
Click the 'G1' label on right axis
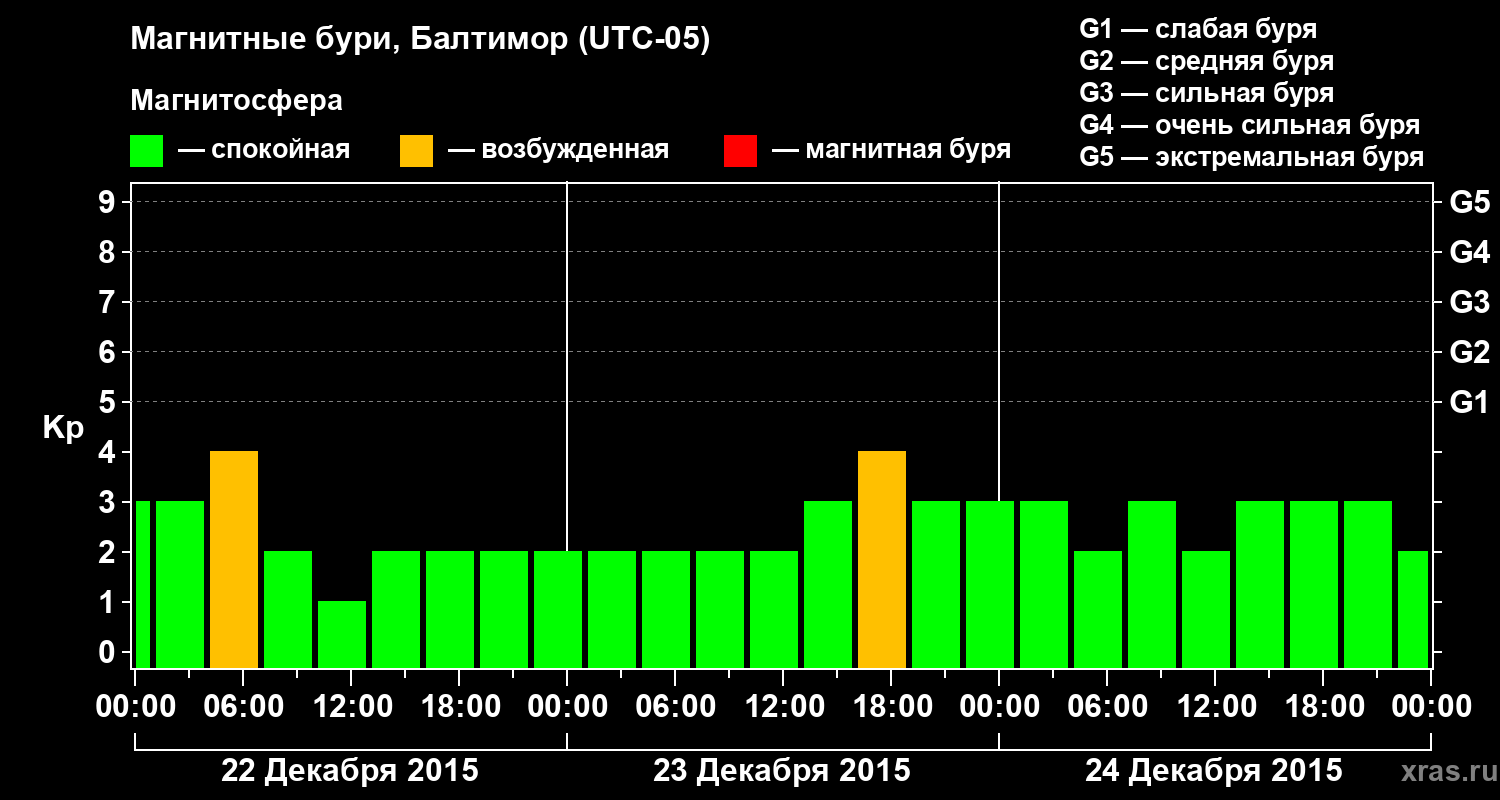point(1469,402)
